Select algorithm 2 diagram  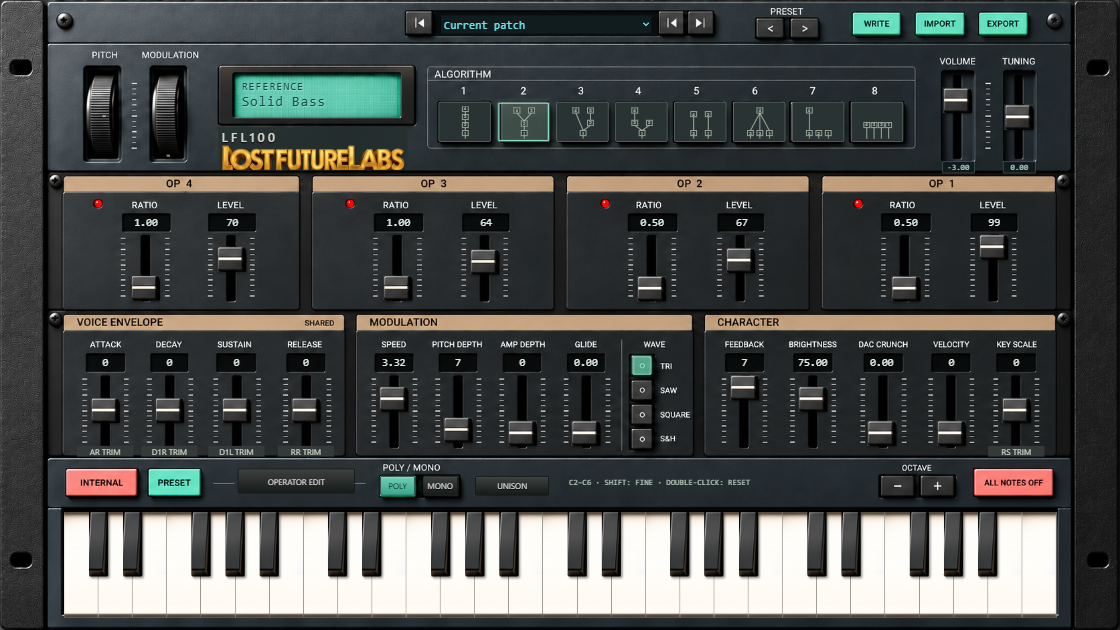coord(524,121)
